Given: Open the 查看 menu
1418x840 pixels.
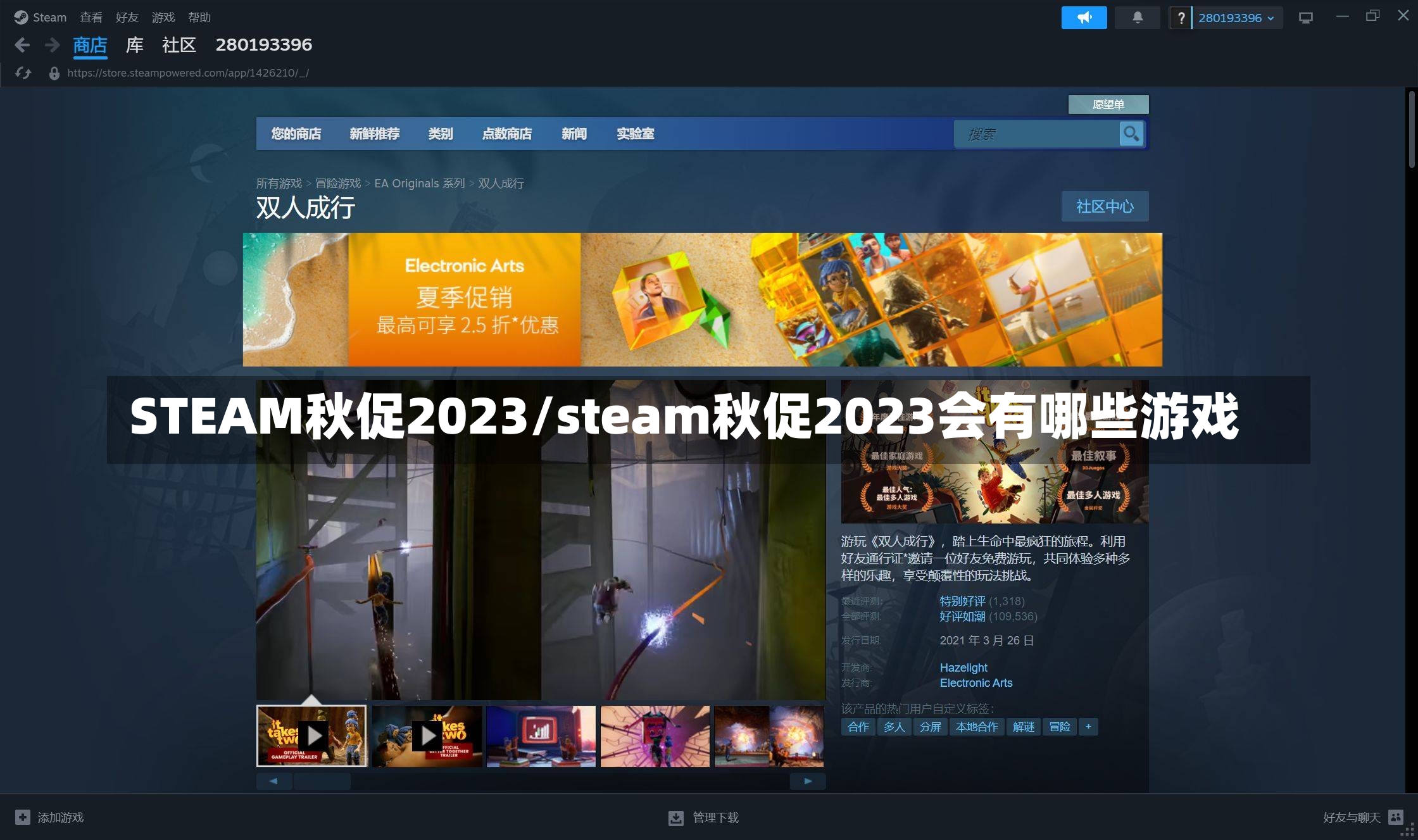Looking at the screenshot, I should coord(91,18).
